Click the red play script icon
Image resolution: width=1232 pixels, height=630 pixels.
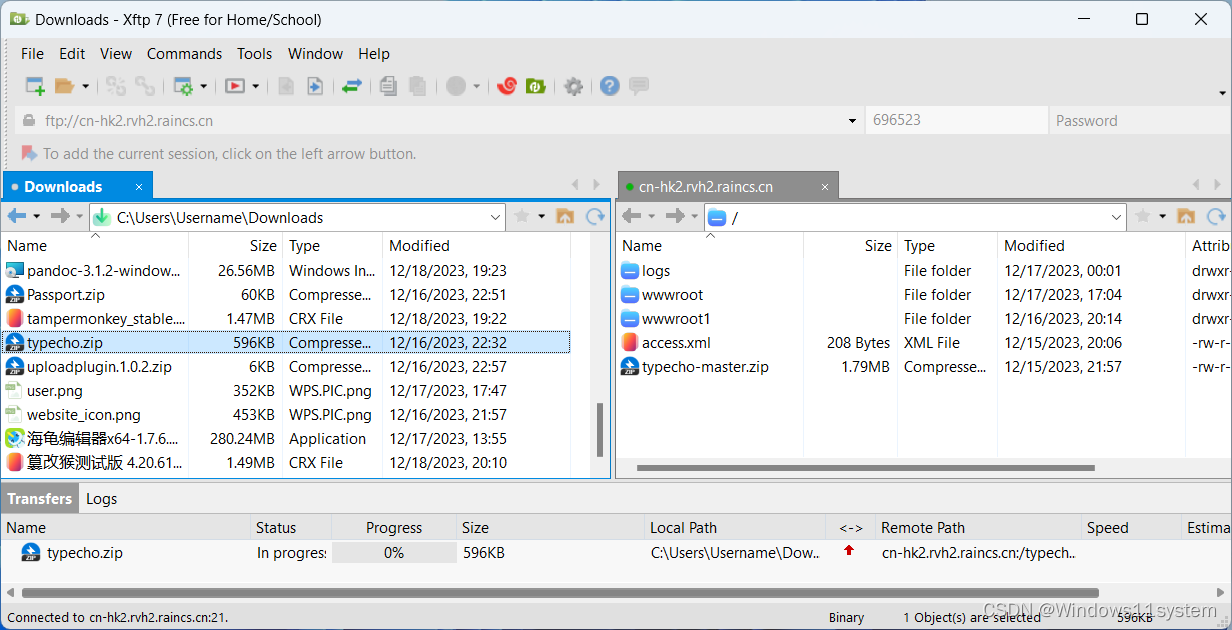pyautogui.click(x=235, y=86)
